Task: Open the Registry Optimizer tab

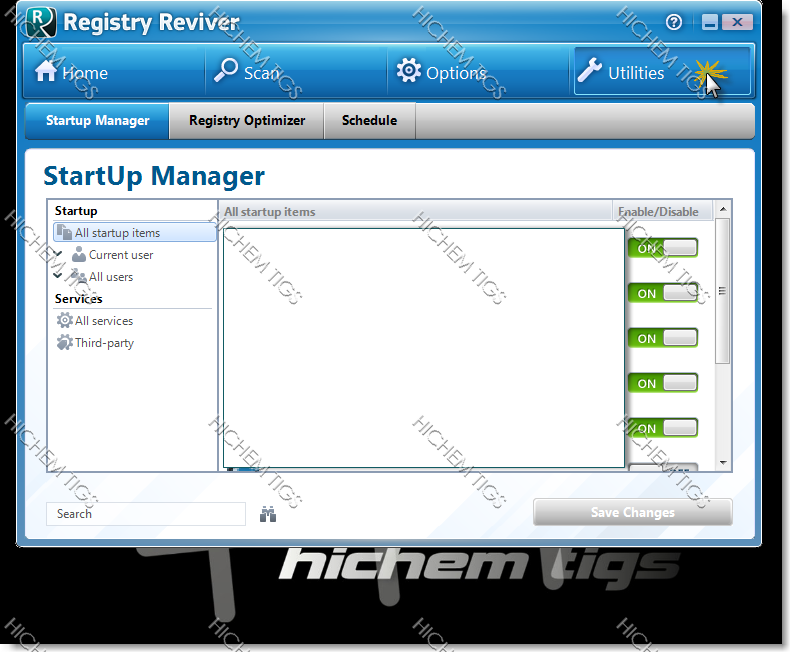Action: (247, 121)
